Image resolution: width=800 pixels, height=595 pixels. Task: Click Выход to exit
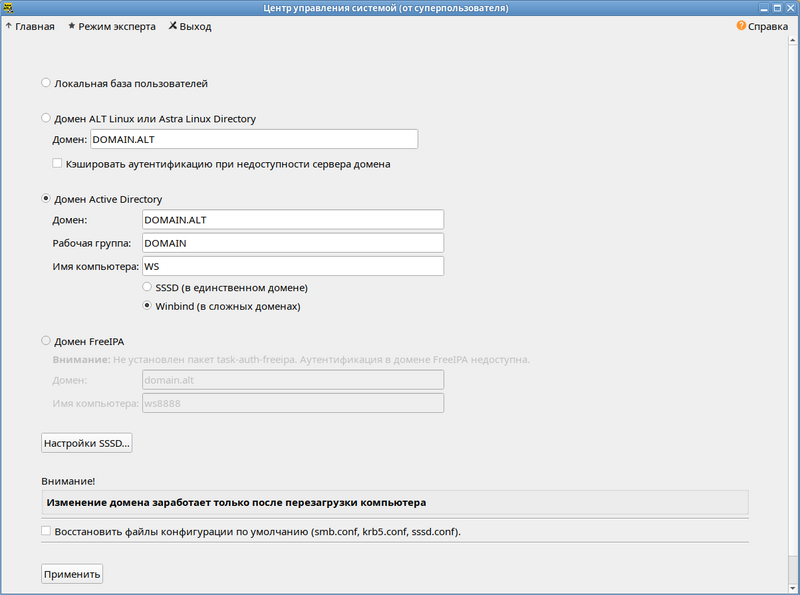point(190,27)
